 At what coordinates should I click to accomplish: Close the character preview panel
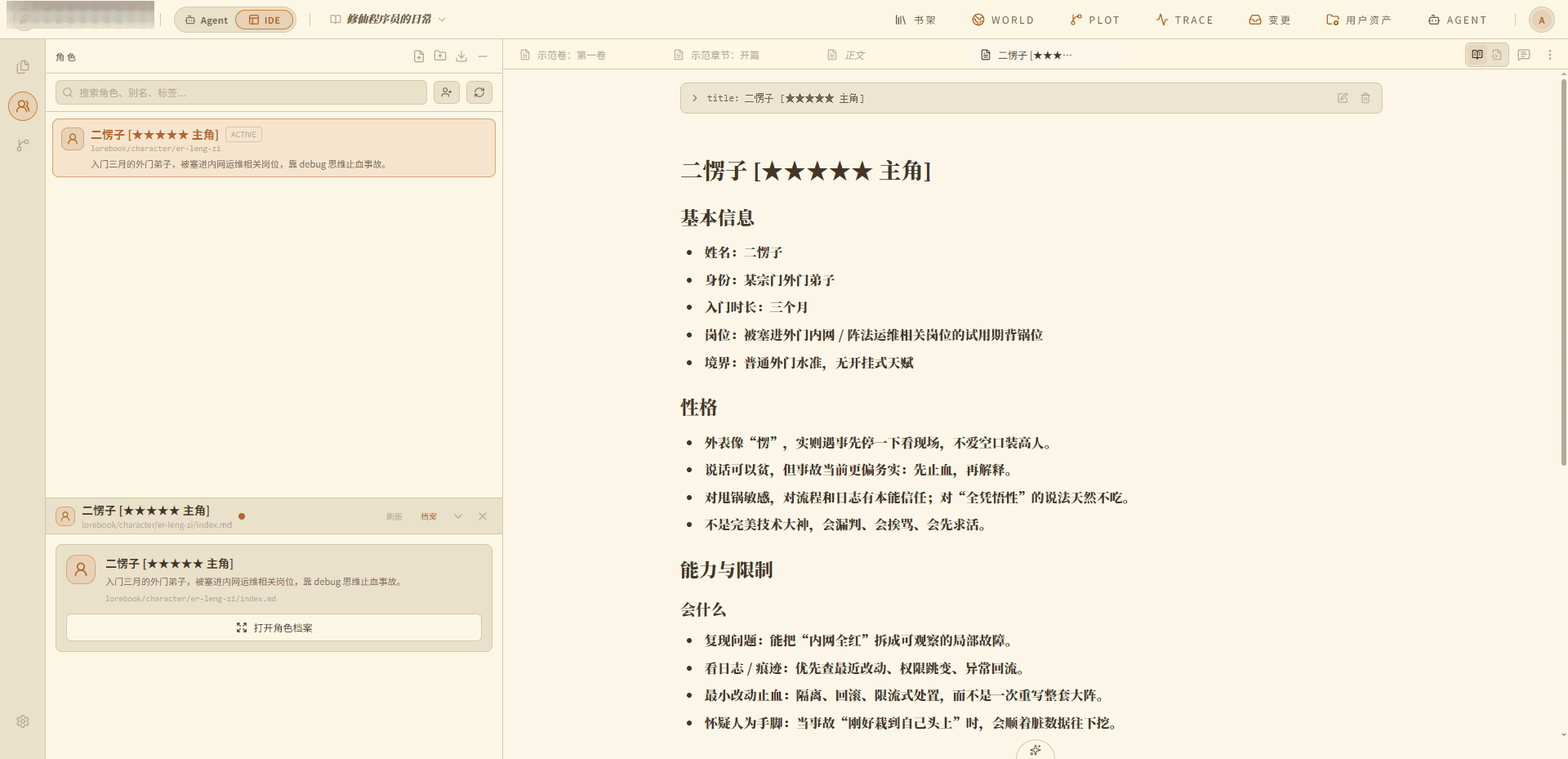coord(483,516)
